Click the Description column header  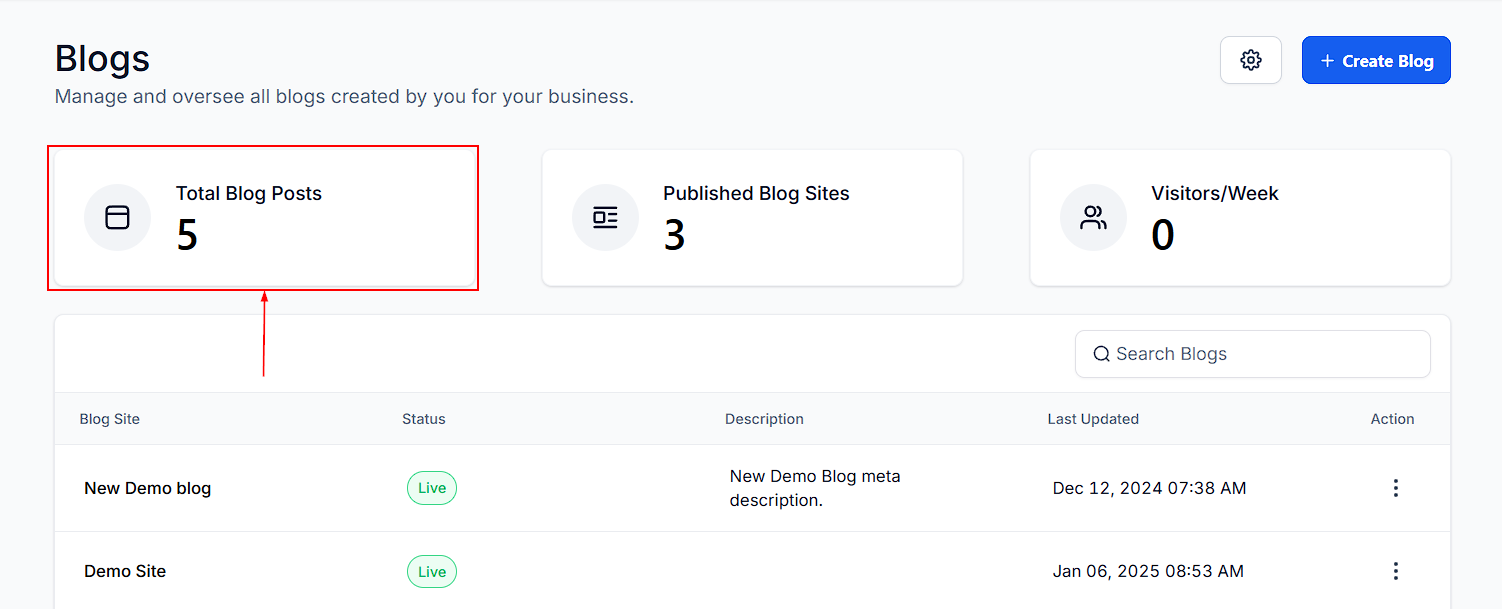click(x=764, y=419)
